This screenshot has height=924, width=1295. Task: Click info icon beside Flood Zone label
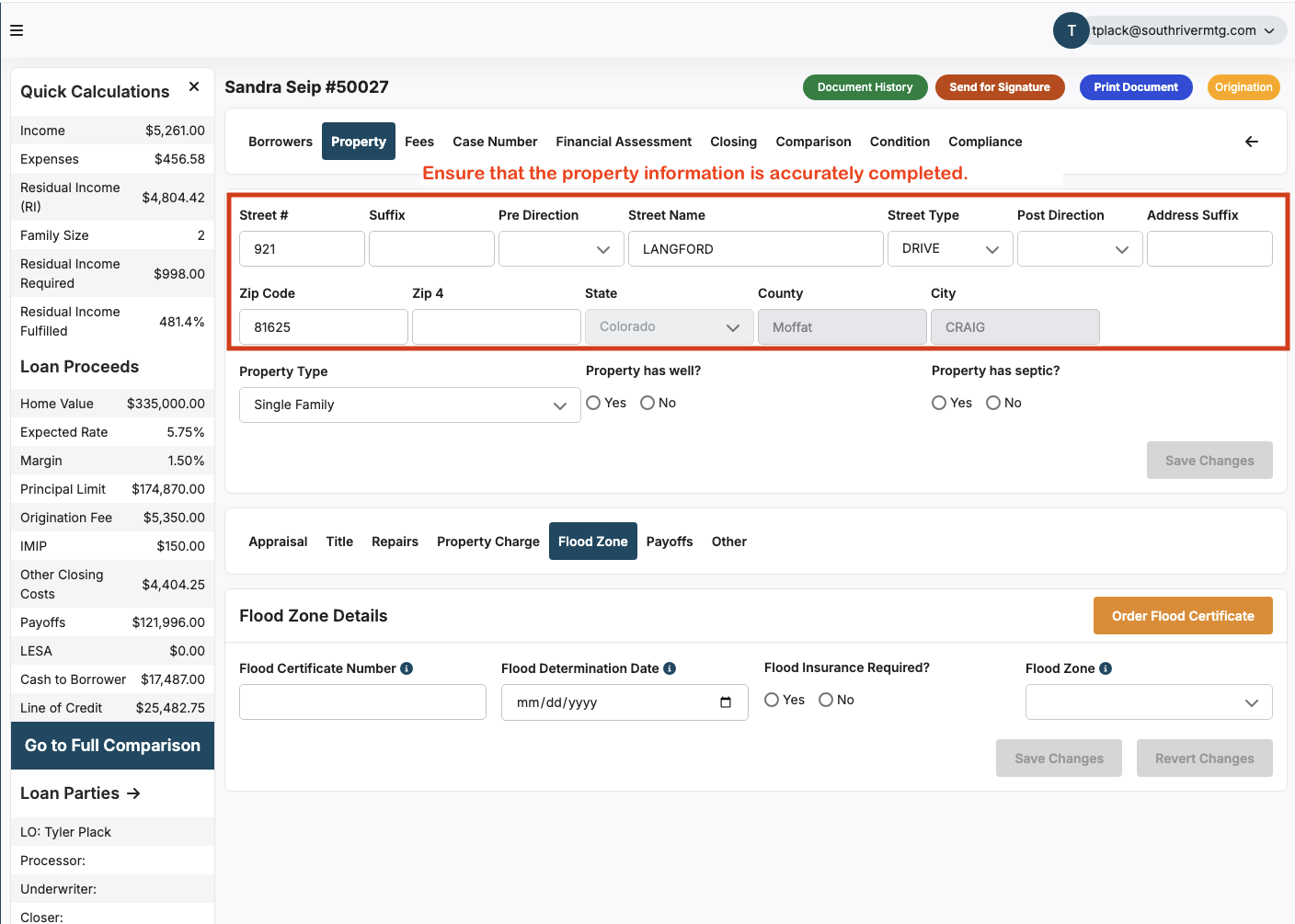[1106, 668]
